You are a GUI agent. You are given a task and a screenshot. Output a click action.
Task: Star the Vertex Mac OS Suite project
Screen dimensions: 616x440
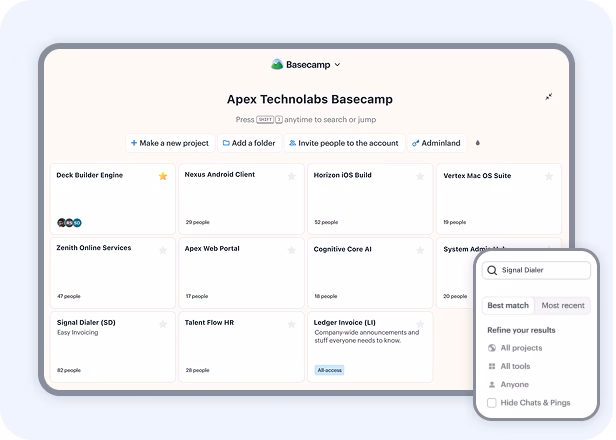tap(549, 176)
